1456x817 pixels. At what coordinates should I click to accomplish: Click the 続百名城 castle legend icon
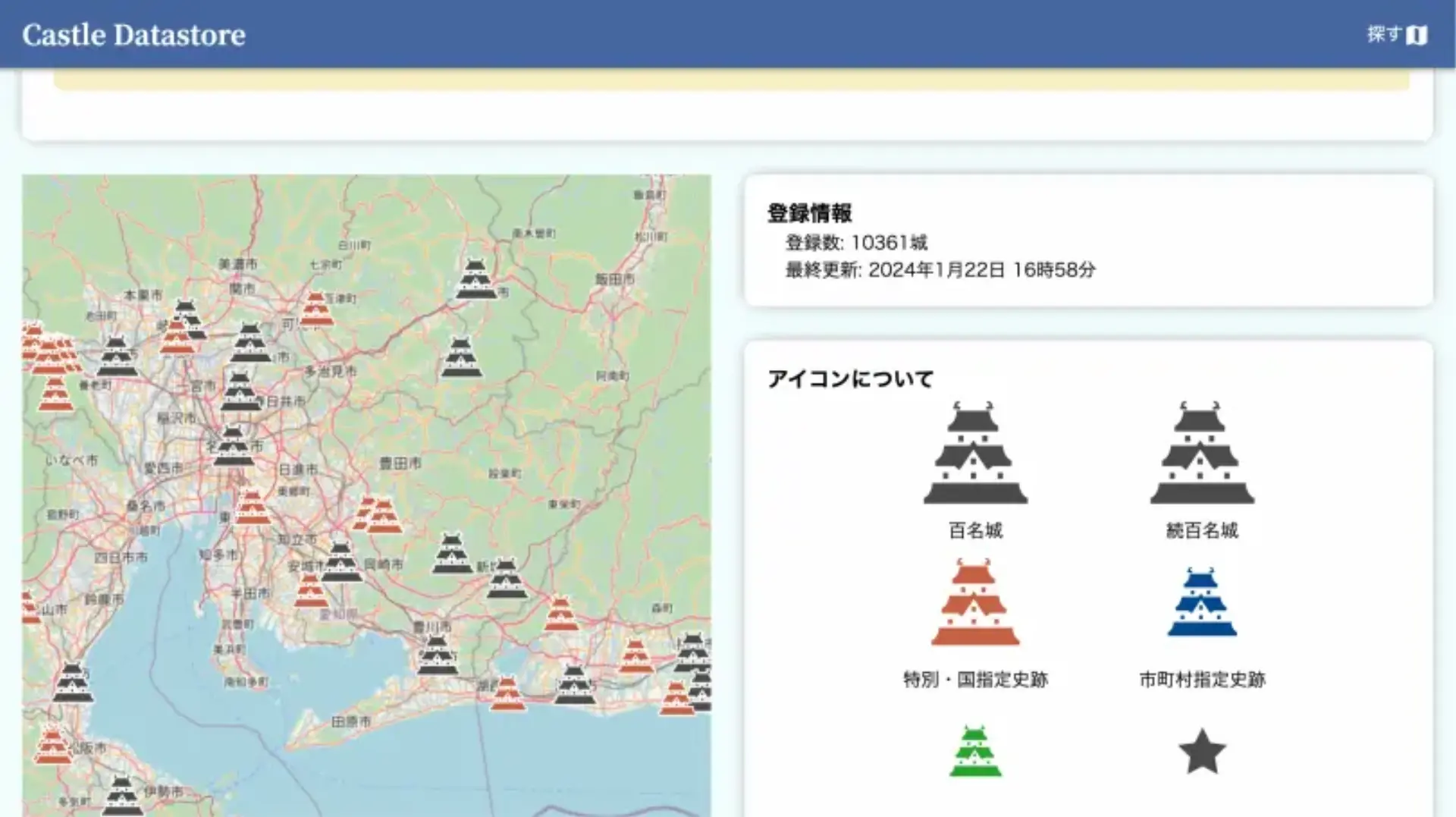pos(1202,454)
